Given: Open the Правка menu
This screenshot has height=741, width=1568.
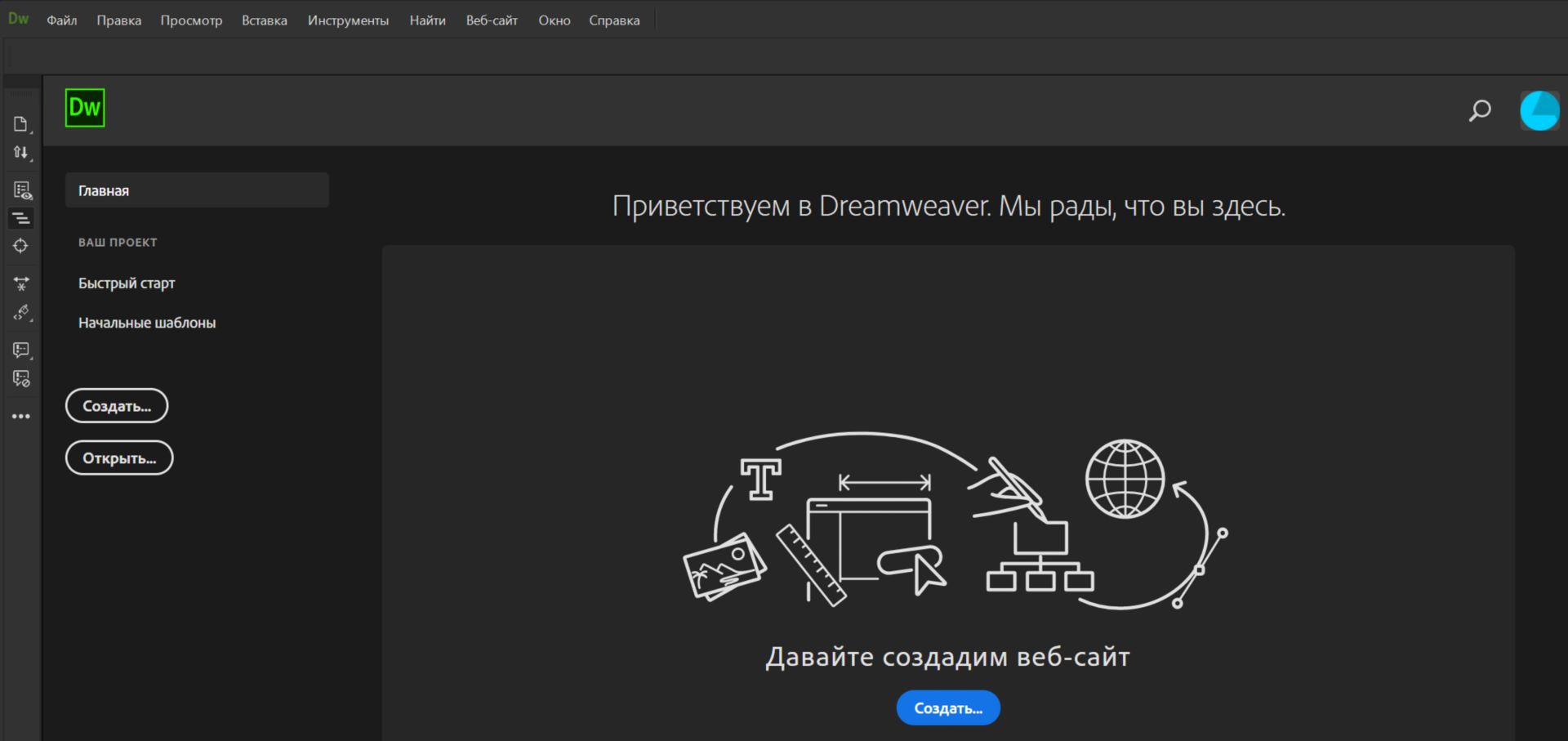Looking at the screenshot, I should (119, 20).
